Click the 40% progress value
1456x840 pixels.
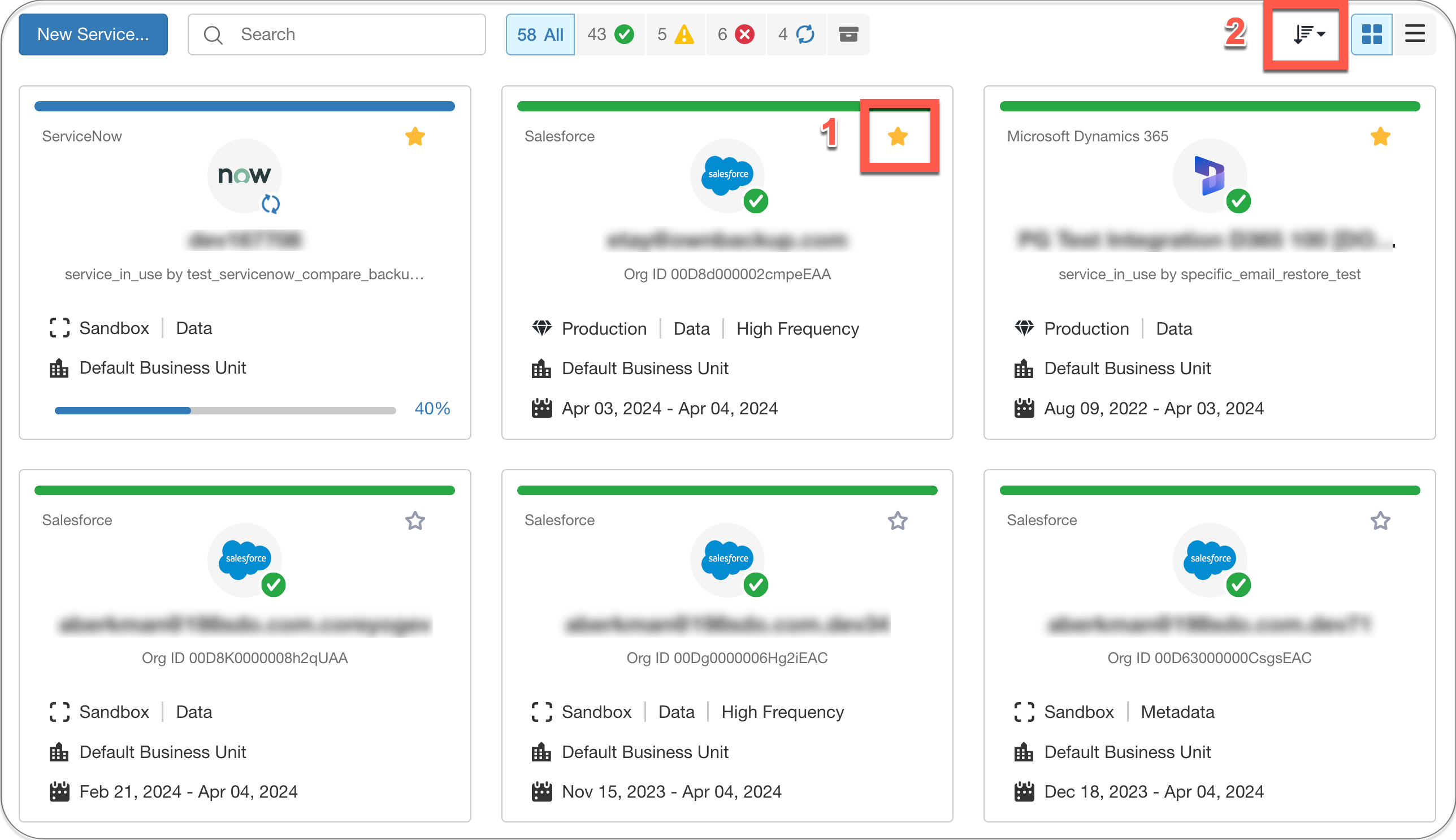coord(432,409)
